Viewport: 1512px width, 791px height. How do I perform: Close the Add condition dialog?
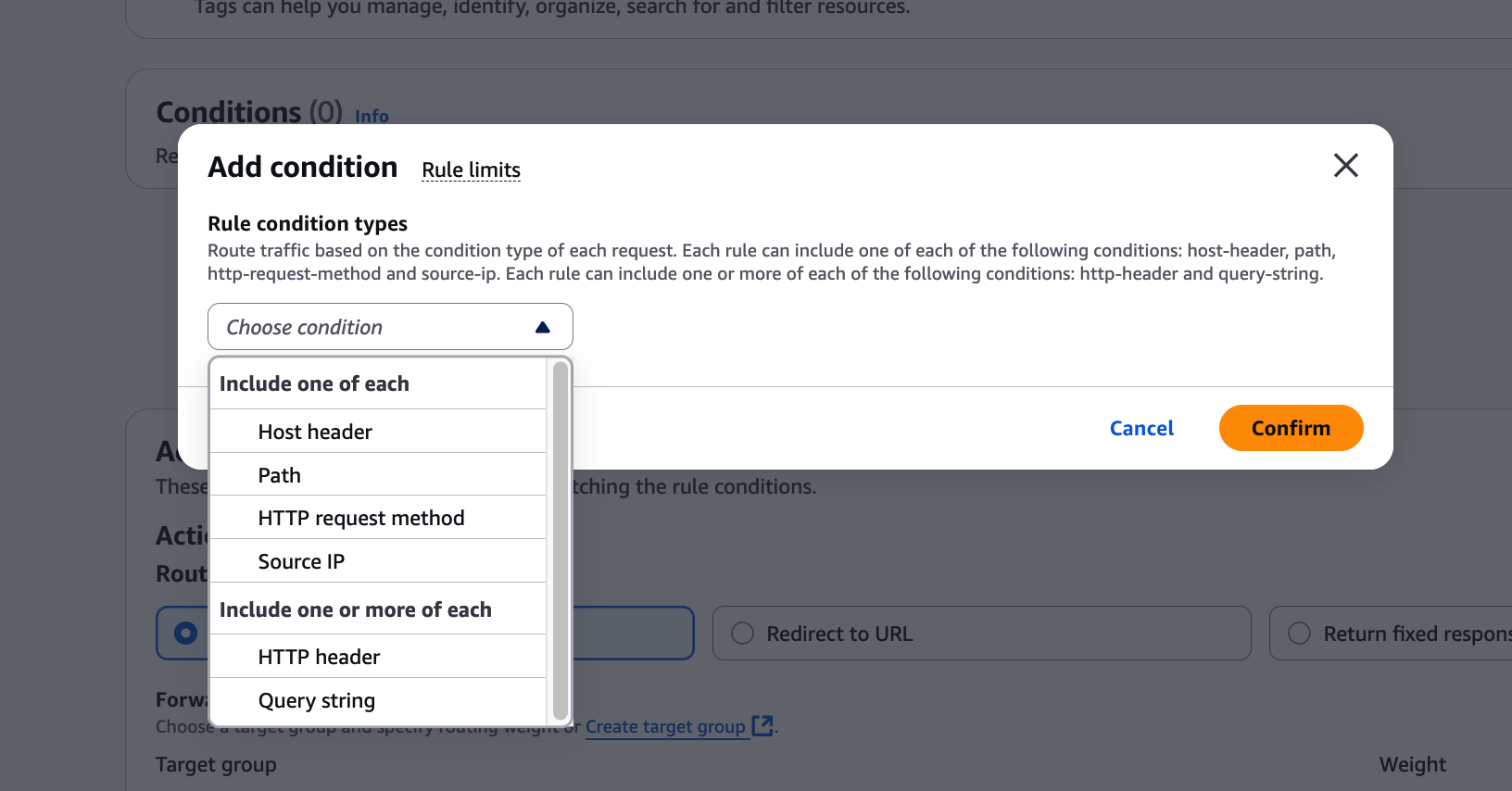(1345, 166)
